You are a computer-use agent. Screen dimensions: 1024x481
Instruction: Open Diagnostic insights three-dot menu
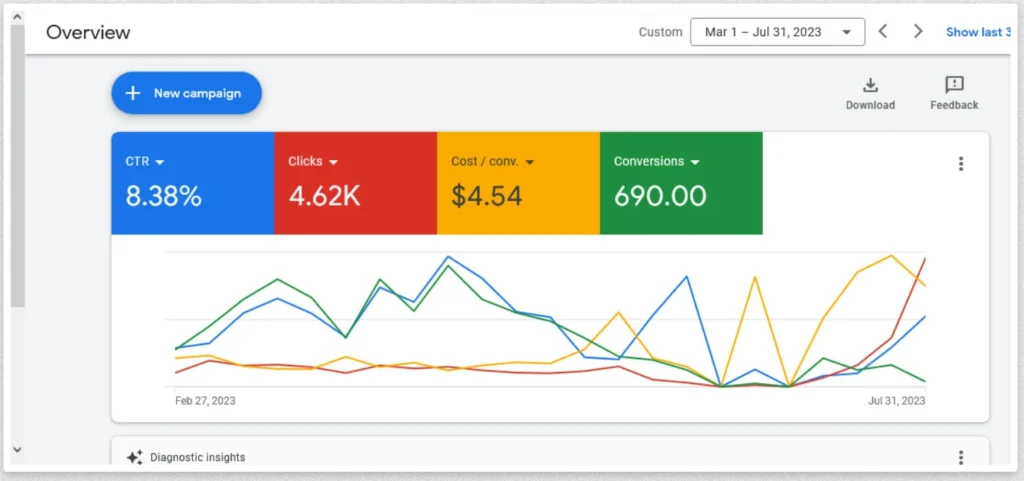(x=961, y=457)
